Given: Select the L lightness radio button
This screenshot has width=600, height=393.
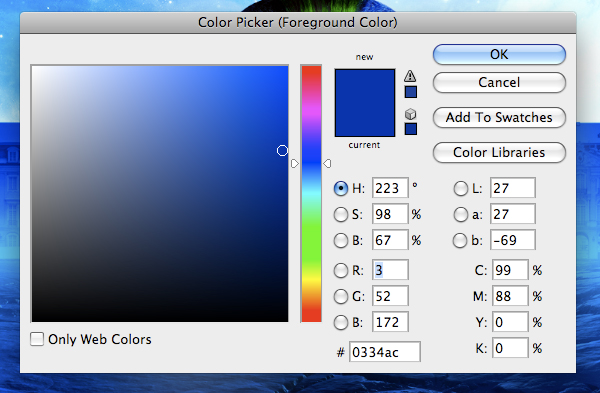Looking at the screenshot, I should point(460,188).
